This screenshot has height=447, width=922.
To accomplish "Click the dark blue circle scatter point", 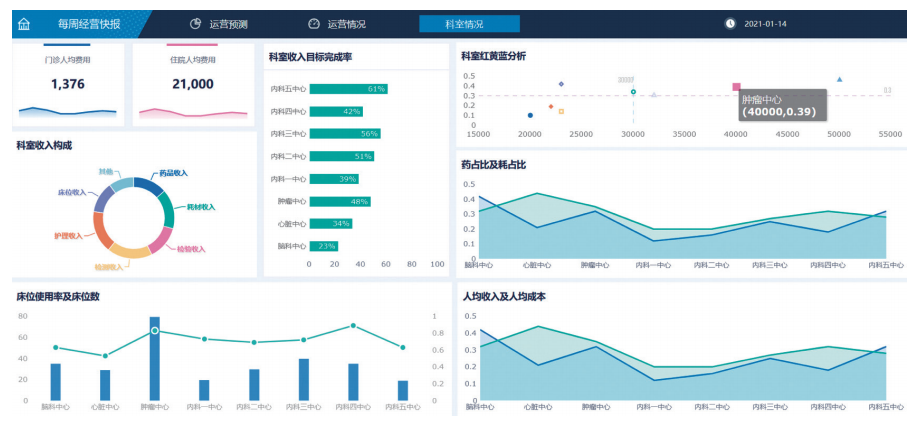I will pyautogui.click(x=530, y=115).
